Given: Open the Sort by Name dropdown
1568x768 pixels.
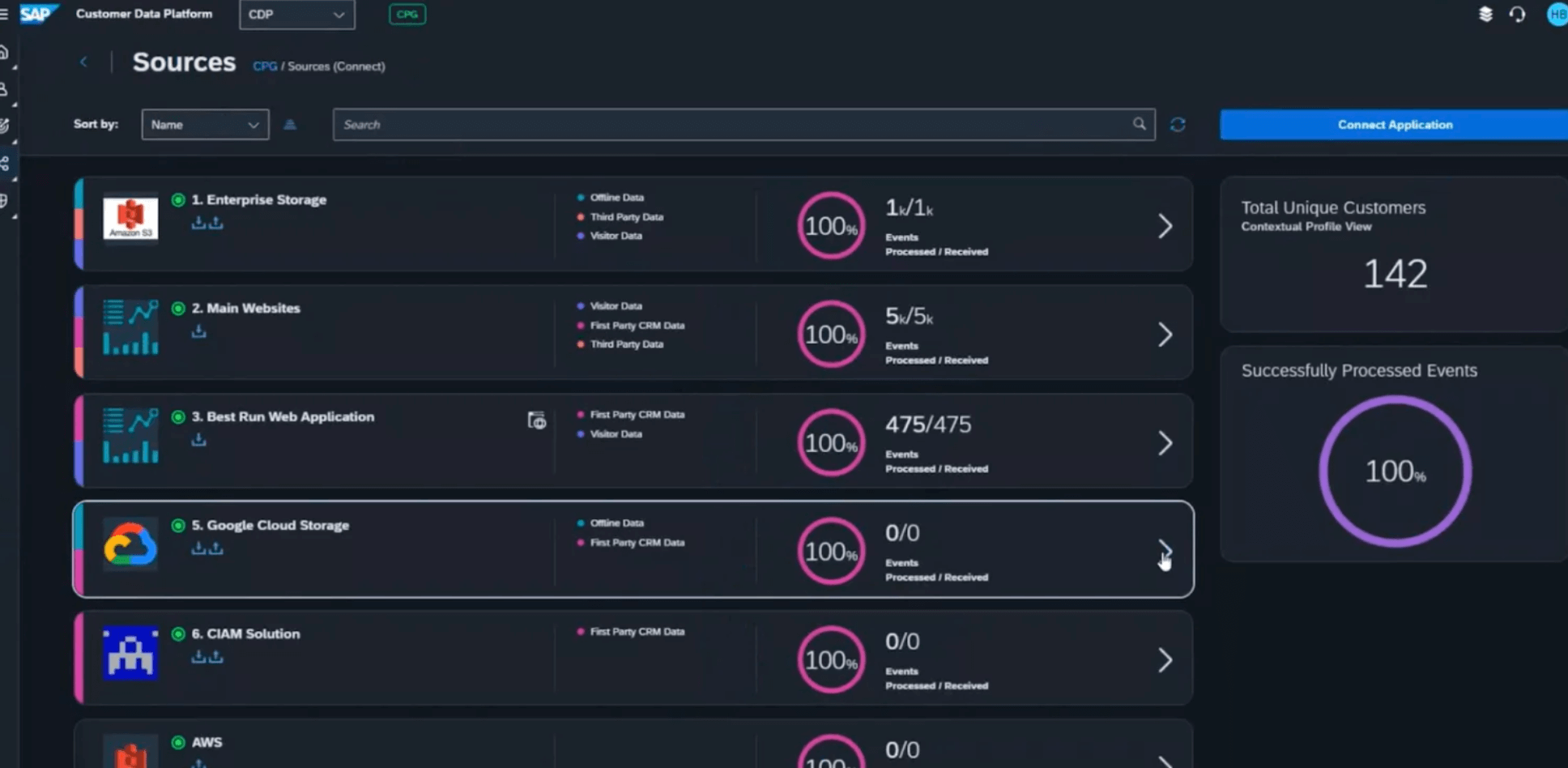Looking at the screenshot, I should (205, 125).
